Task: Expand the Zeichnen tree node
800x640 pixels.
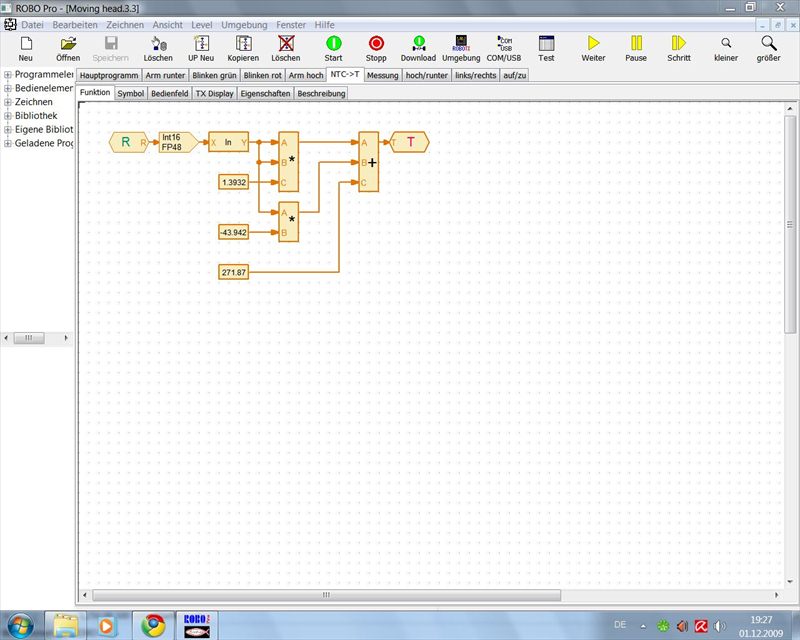Action: 8,102
